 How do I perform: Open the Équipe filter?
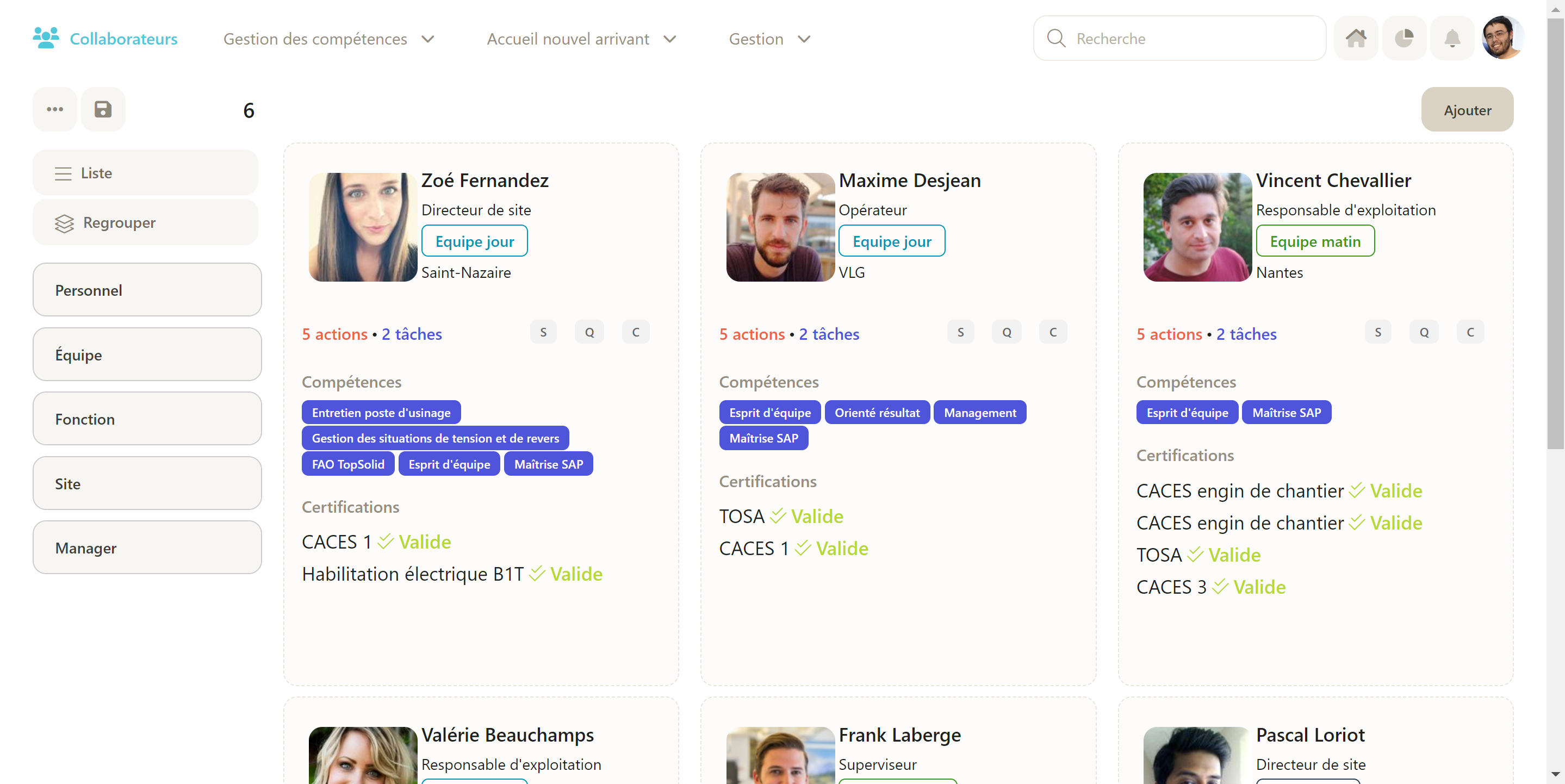pyautogui.click(x=147, y=354)
